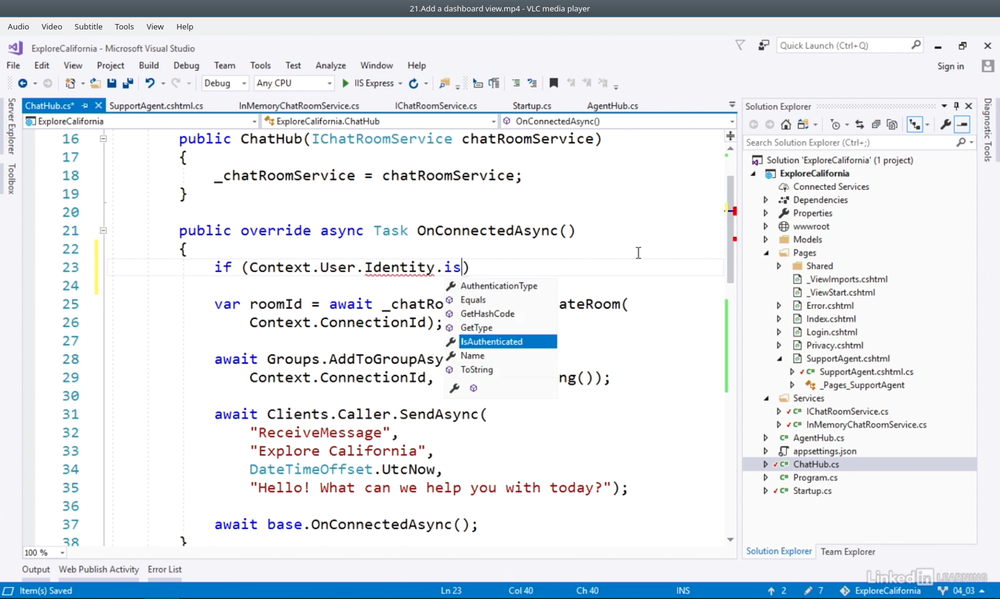The width and height of the screenshot is (1000, 599).
Task: Switch to SupportAgent.cshtml.cs tab
Action: tap(156, 106)
